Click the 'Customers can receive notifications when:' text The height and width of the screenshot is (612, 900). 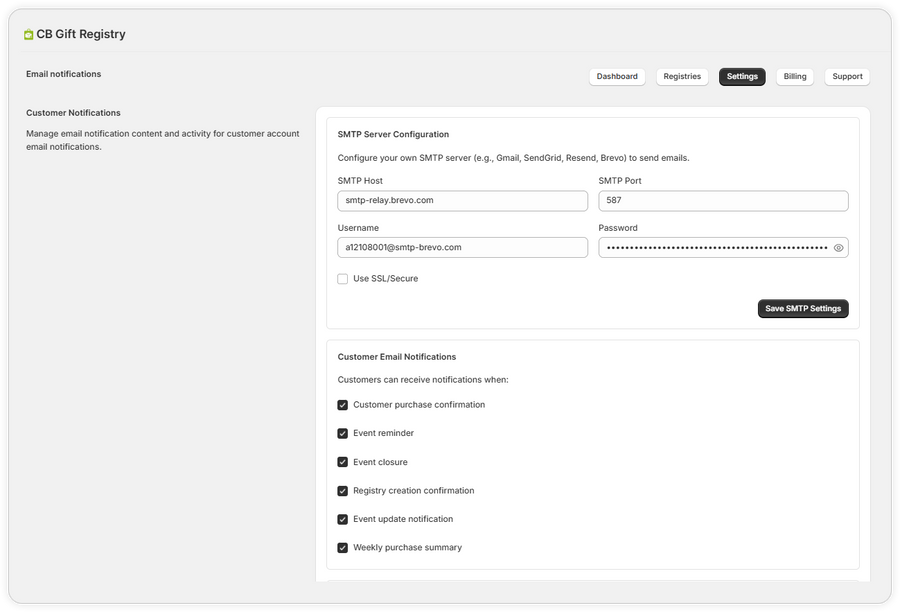(423, 380)
